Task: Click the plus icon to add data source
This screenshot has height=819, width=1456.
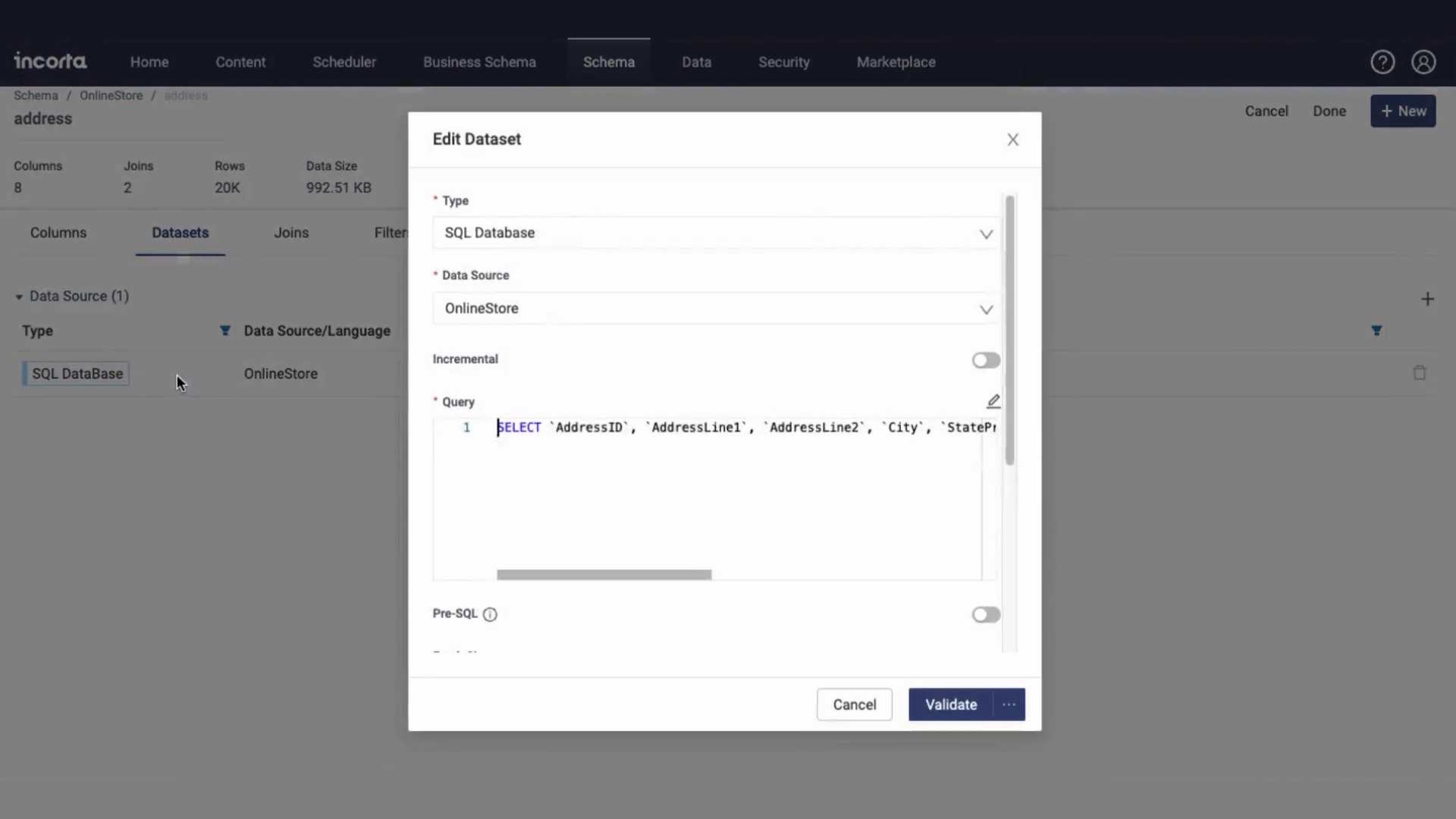Action: coord(1427,299)
